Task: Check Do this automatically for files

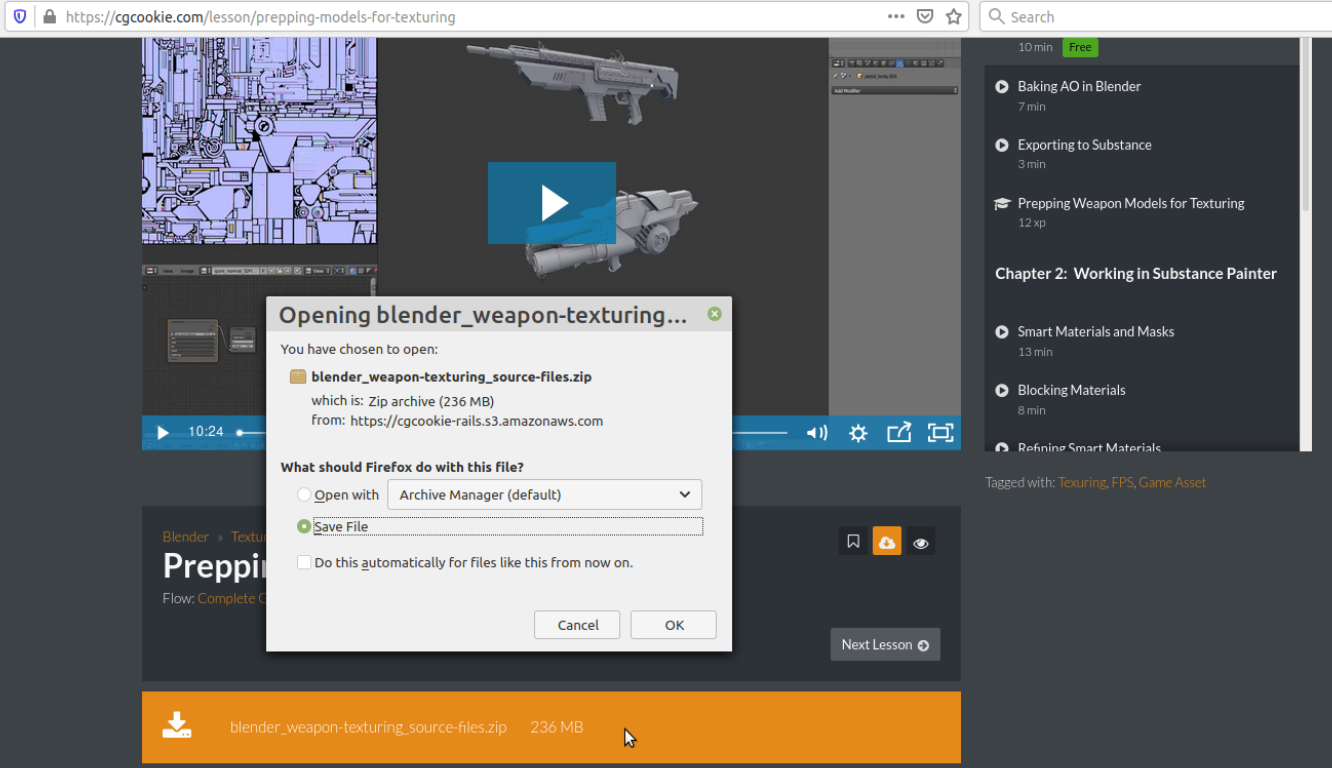Action: 304,562
